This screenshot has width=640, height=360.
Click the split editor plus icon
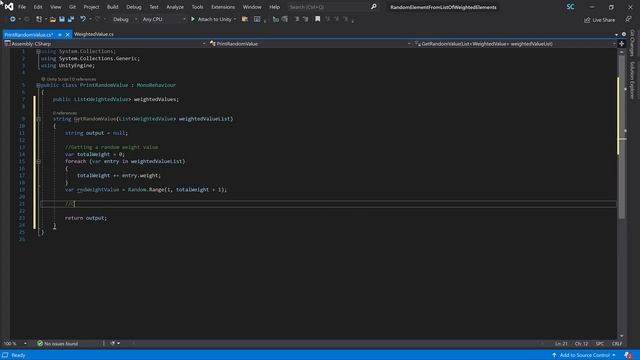(622, 44)
